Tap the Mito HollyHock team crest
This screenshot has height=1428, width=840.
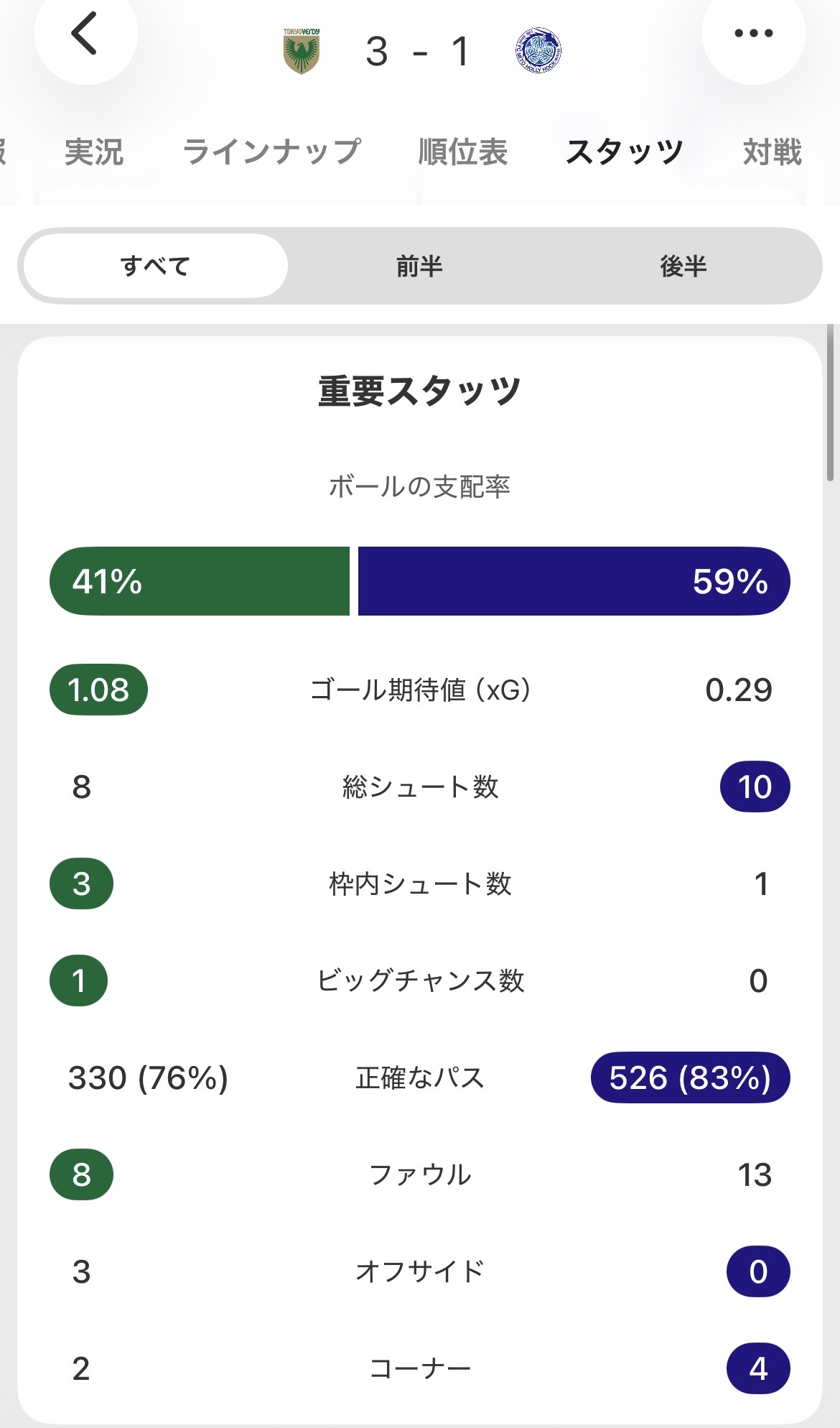click(x=538, y=51)
